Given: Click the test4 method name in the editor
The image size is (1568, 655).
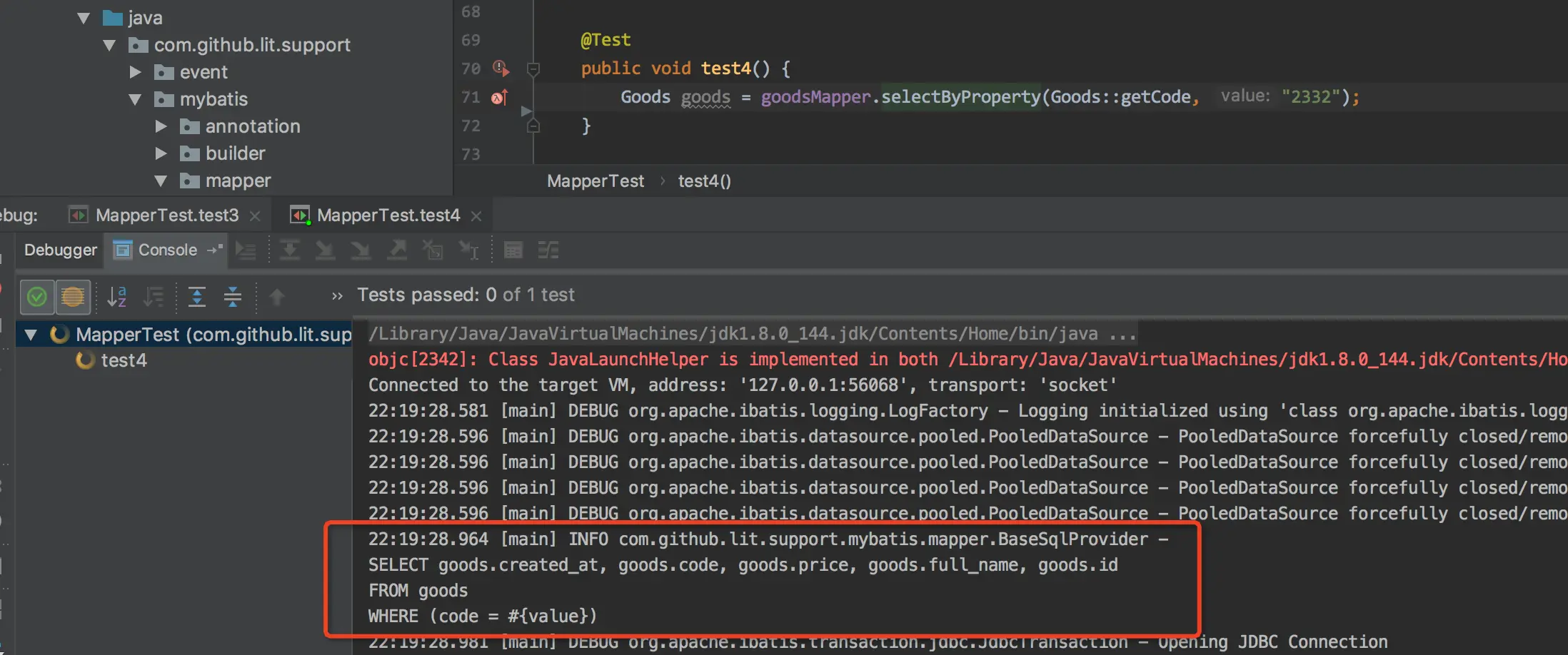Looking at the screenshot, I should [726, 68].
